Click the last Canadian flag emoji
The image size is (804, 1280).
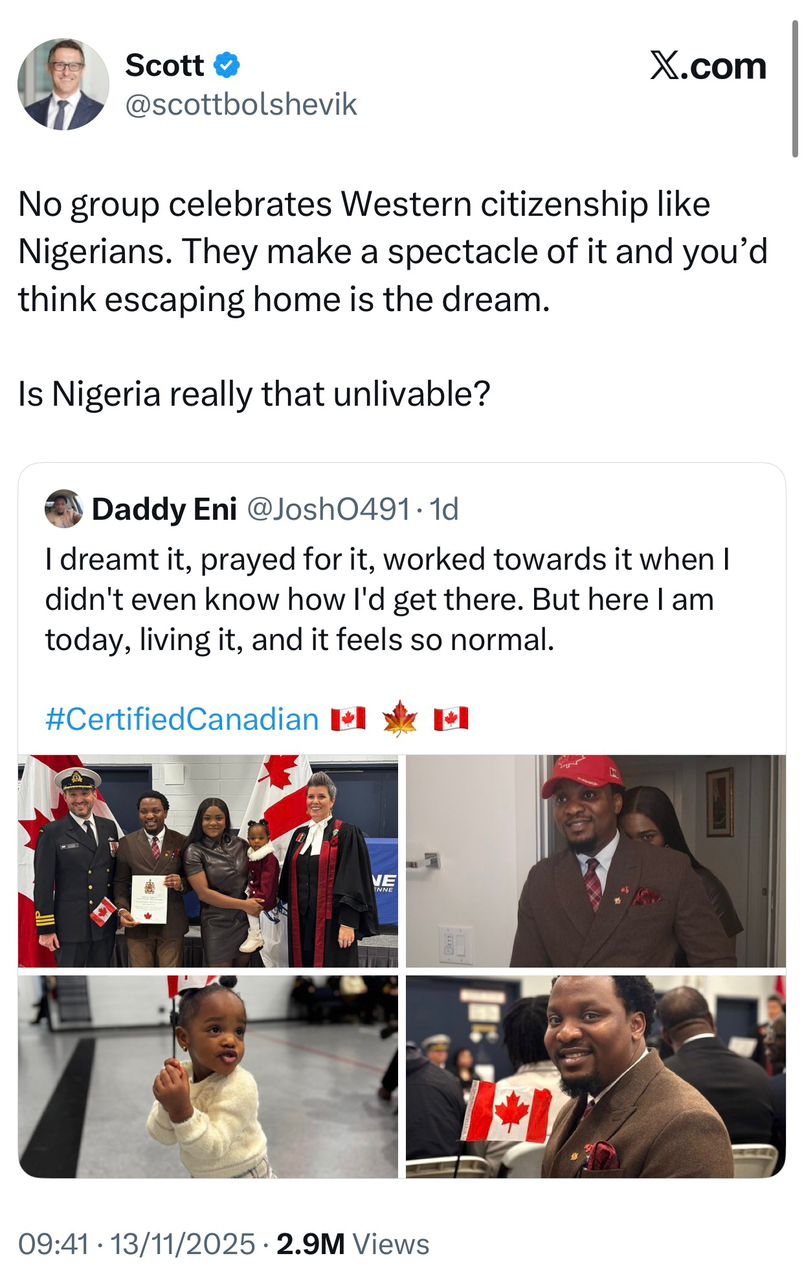coord(451,719)
